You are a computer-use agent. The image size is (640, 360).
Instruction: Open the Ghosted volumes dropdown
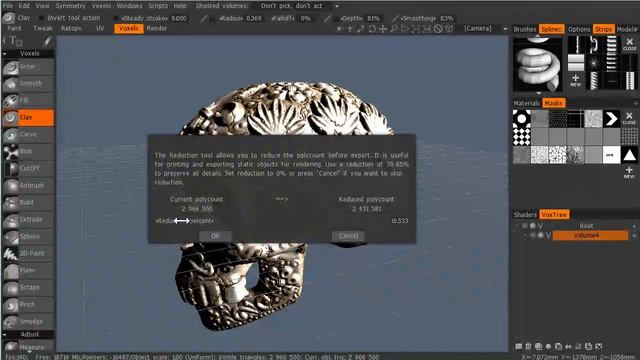(337, 6)
